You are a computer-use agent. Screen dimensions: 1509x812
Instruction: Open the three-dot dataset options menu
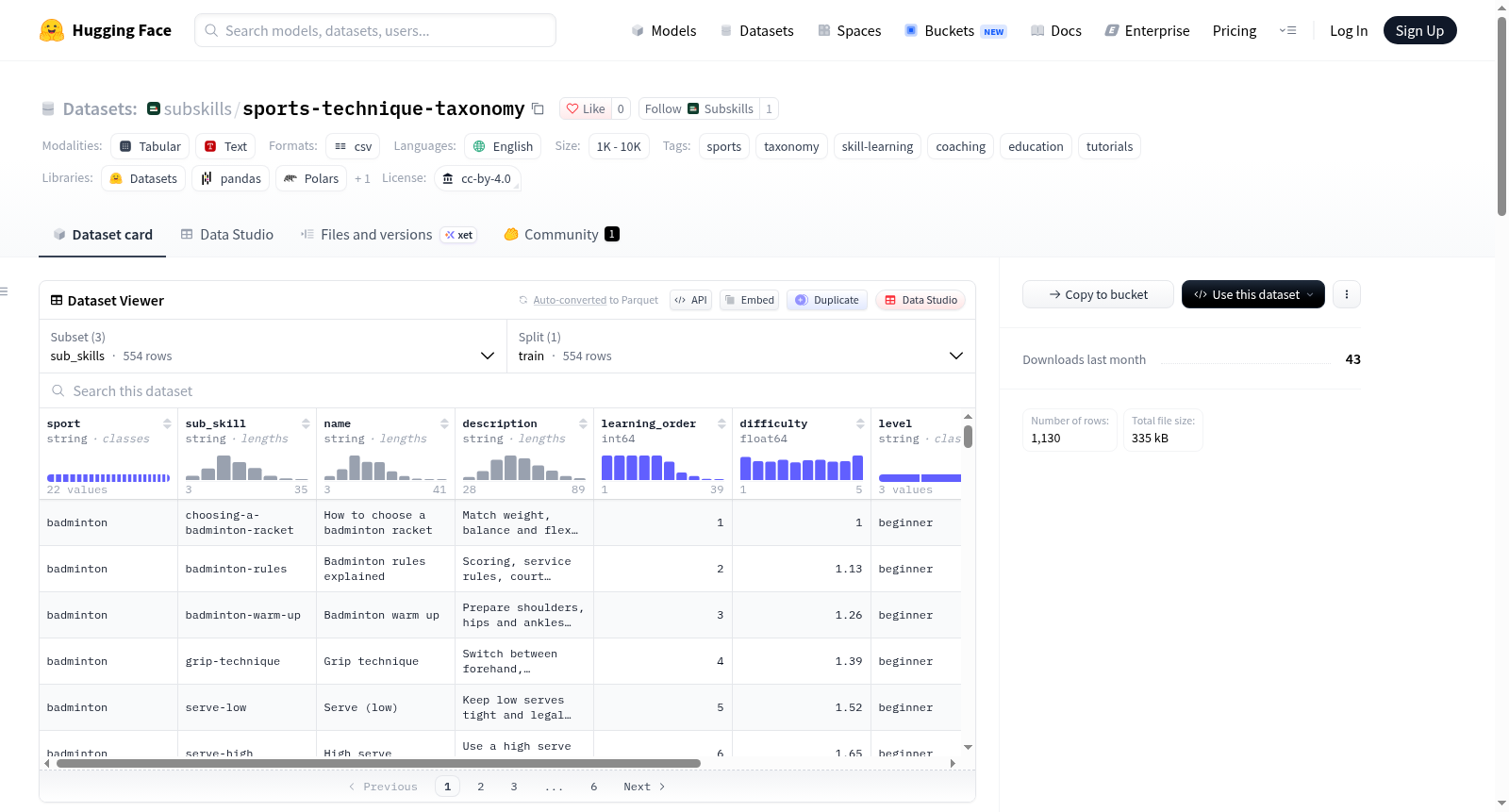point(1347,294)
